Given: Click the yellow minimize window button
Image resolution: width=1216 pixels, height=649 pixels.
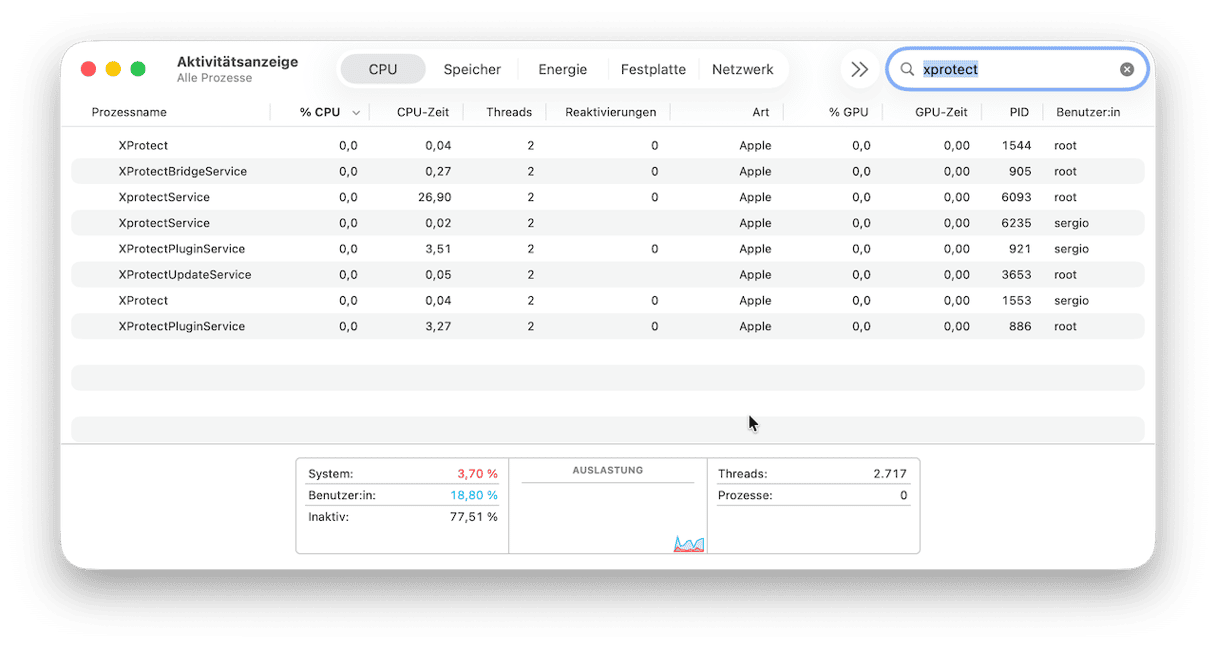Looking at the screenshot, I should pos(113,69).
